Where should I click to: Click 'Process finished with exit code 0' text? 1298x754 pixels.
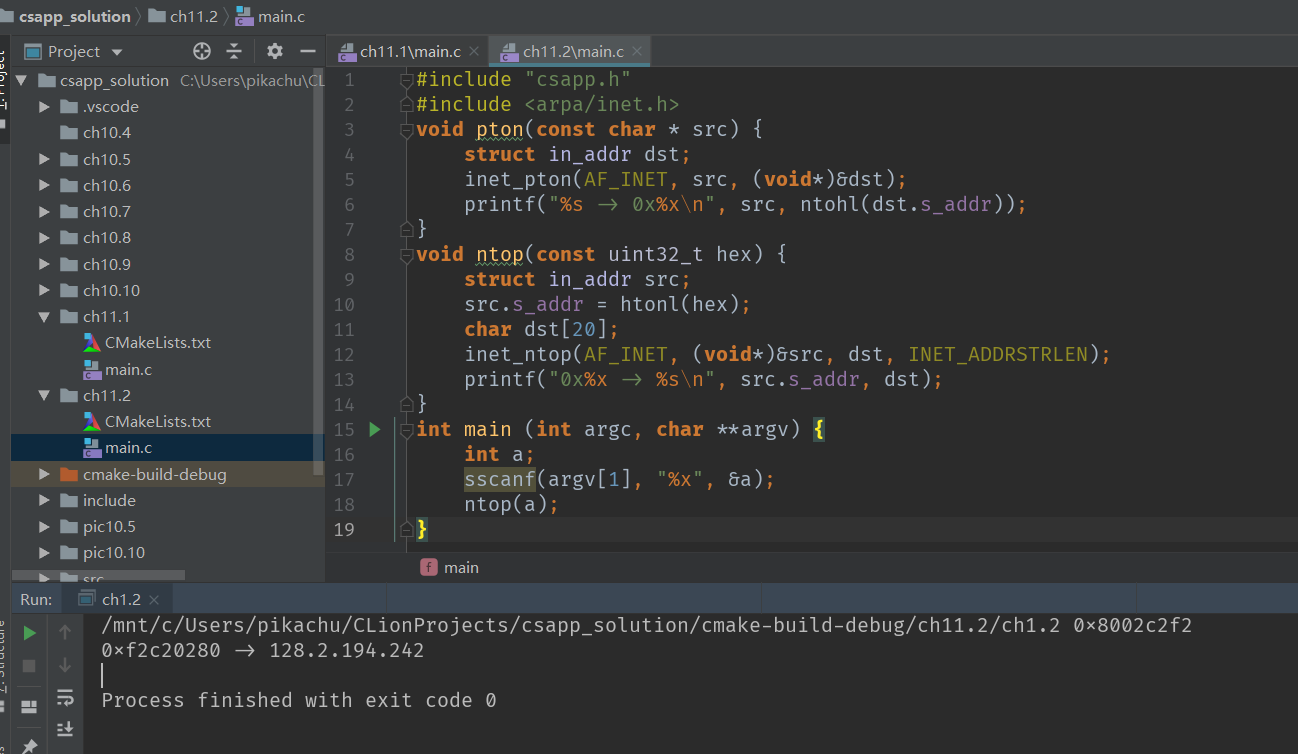pos(299,700)
